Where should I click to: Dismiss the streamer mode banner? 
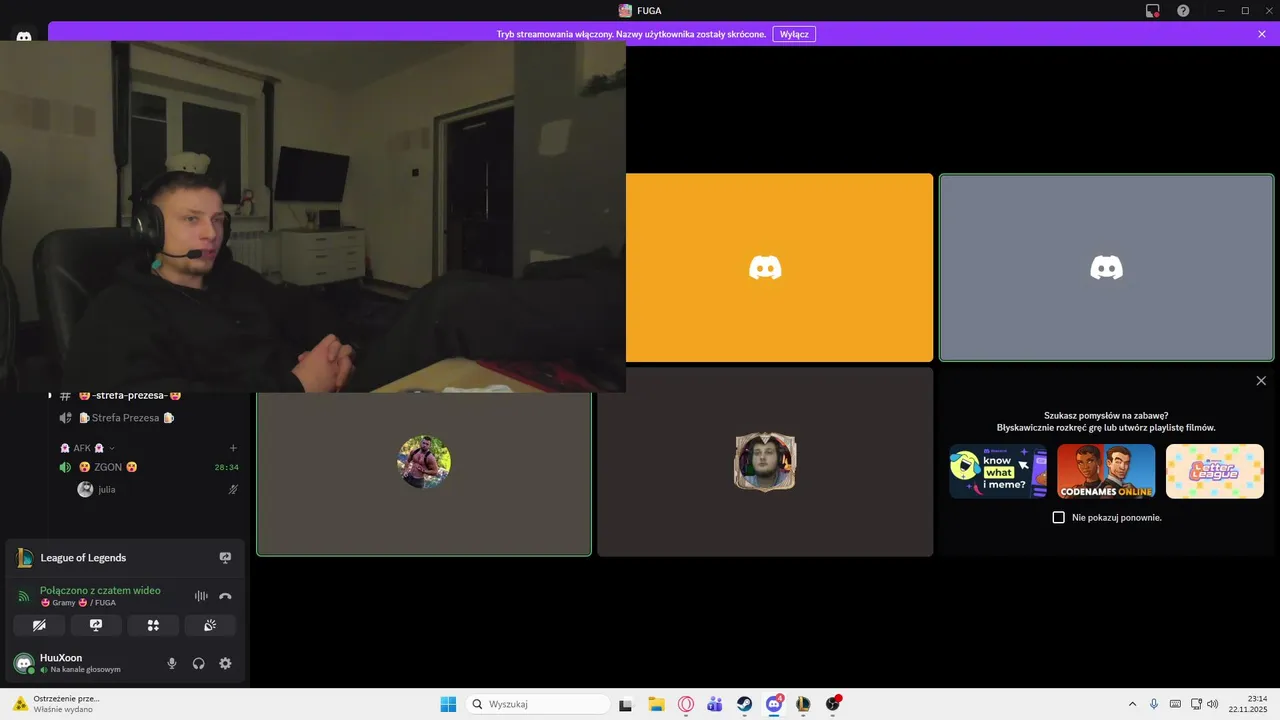point(1262,34)
